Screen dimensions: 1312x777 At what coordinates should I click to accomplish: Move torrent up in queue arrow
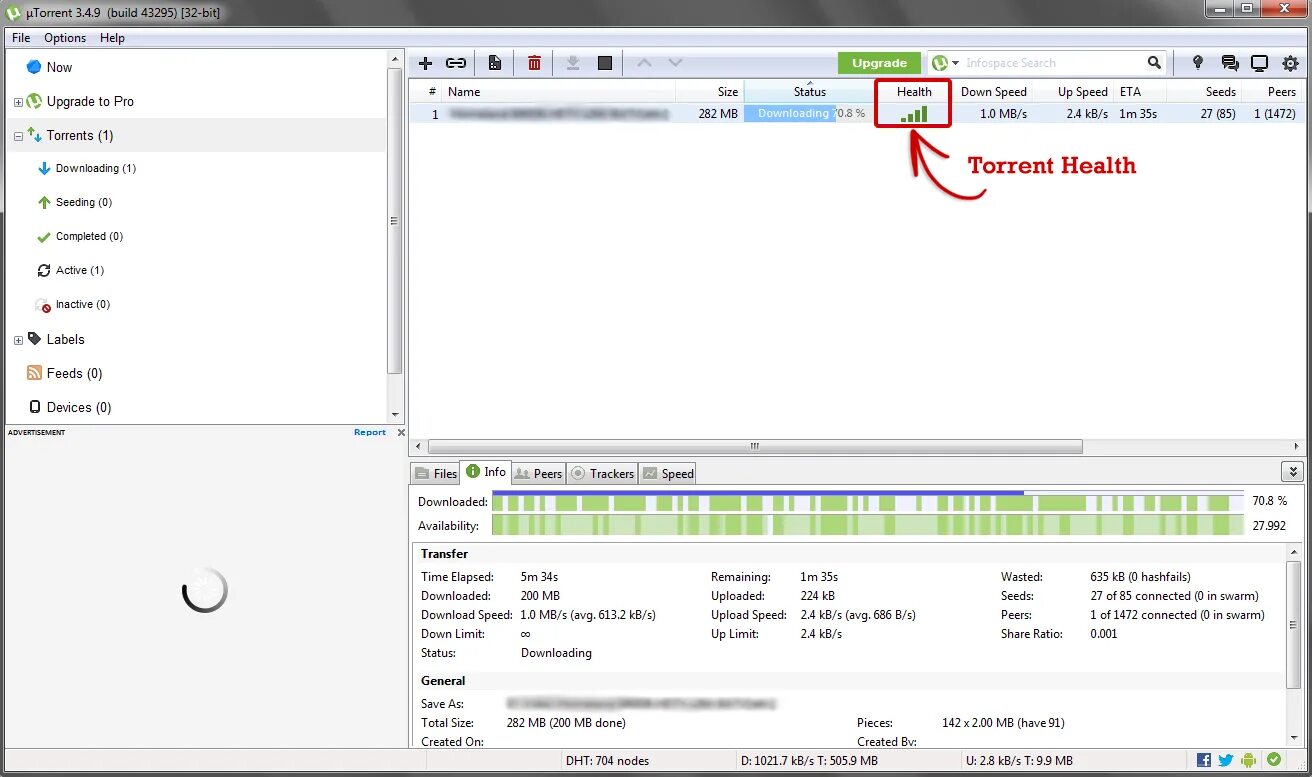click(644, 63)
